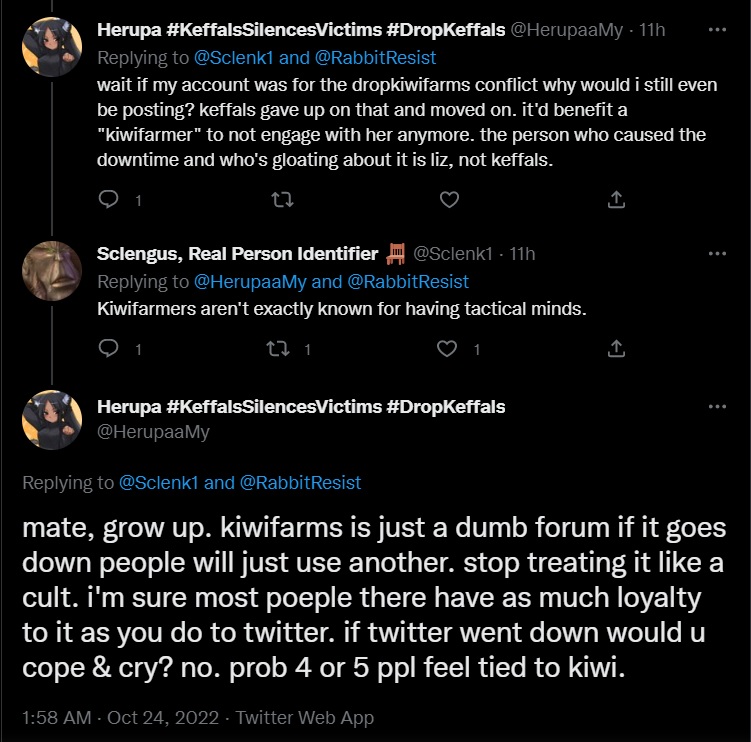The width and height of the screenshot is (751, 742).
Task: Reply to Sclengus's tweet about tactical minds
Action: point(111,349)
